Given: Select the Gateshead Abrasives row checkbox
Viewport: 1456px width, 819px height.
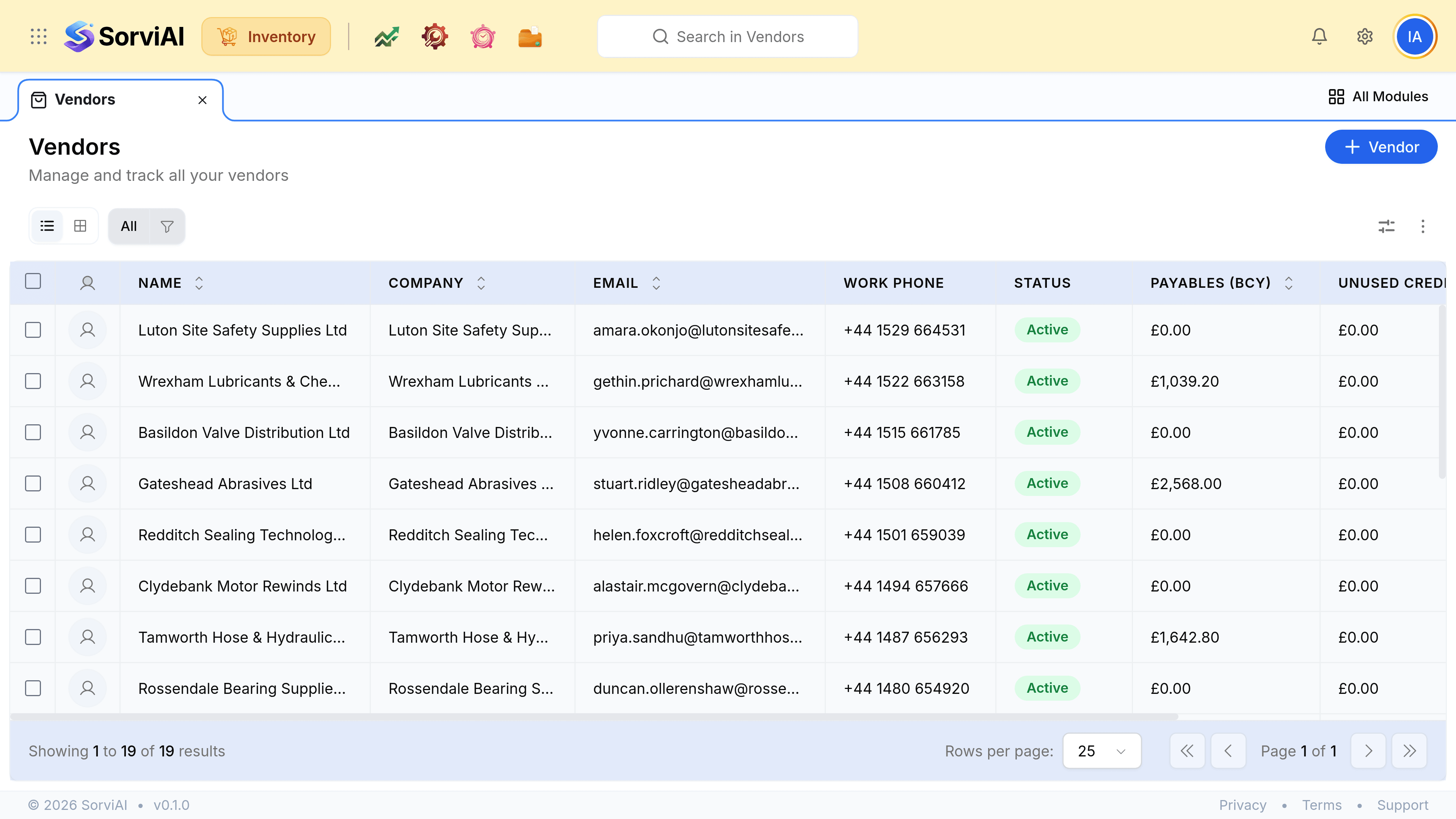Looking at the screenshot, I should pos(33,484).
